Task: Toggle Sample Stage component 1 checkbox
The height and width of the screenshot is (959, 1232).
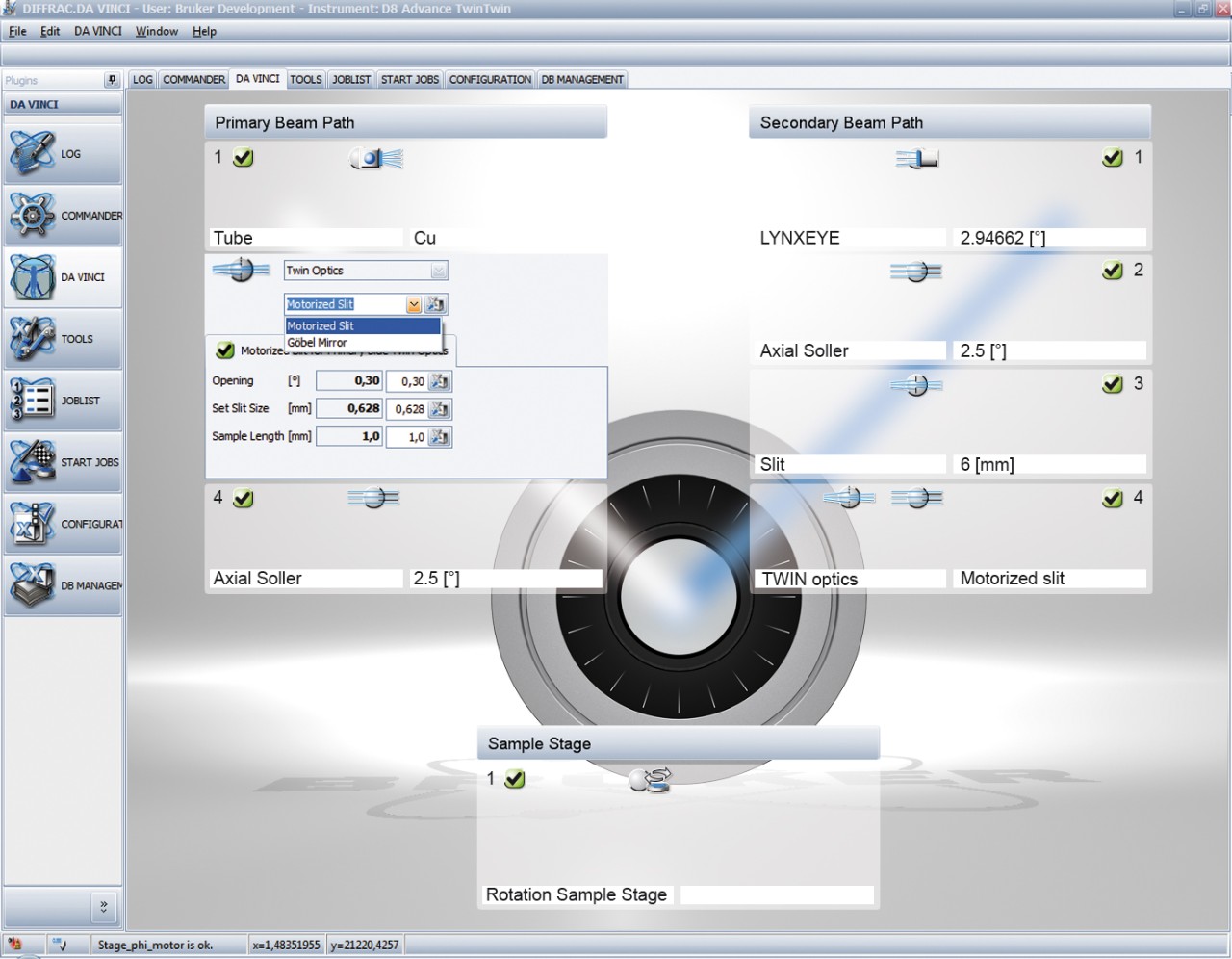Action: pos(515,779)
